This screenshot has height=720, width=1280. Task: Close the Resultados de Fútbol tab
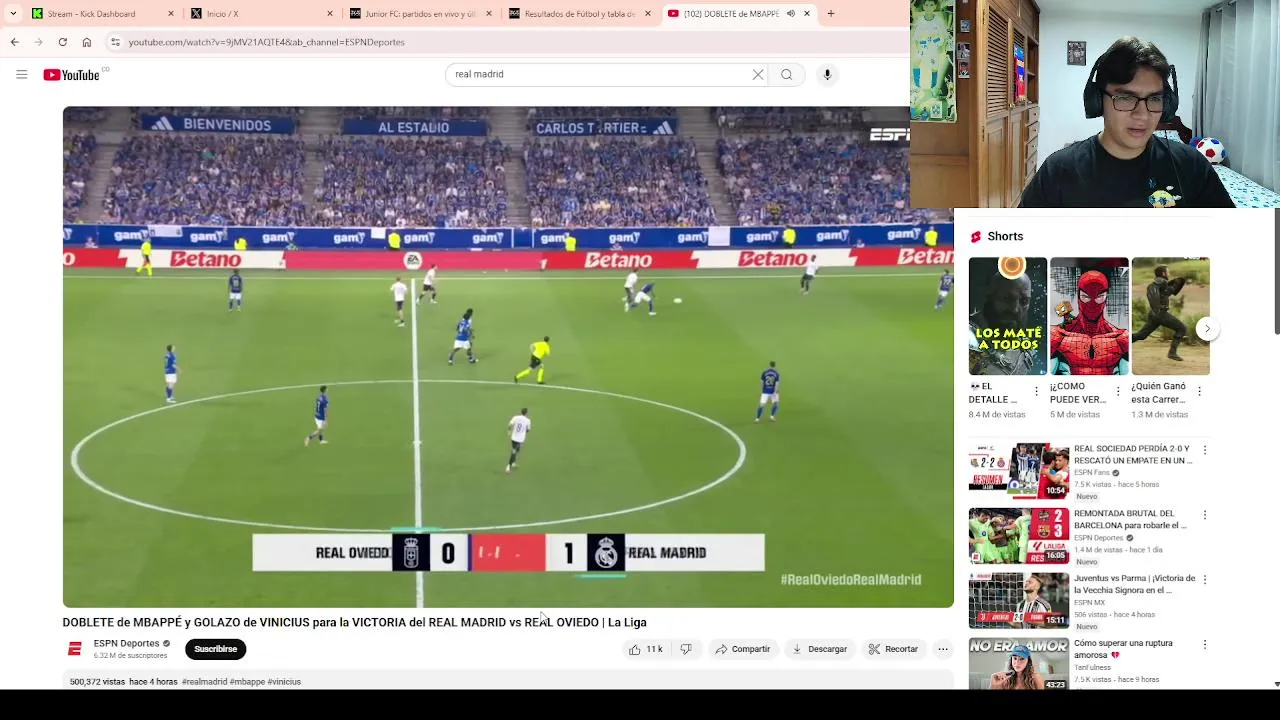[648, 14]
